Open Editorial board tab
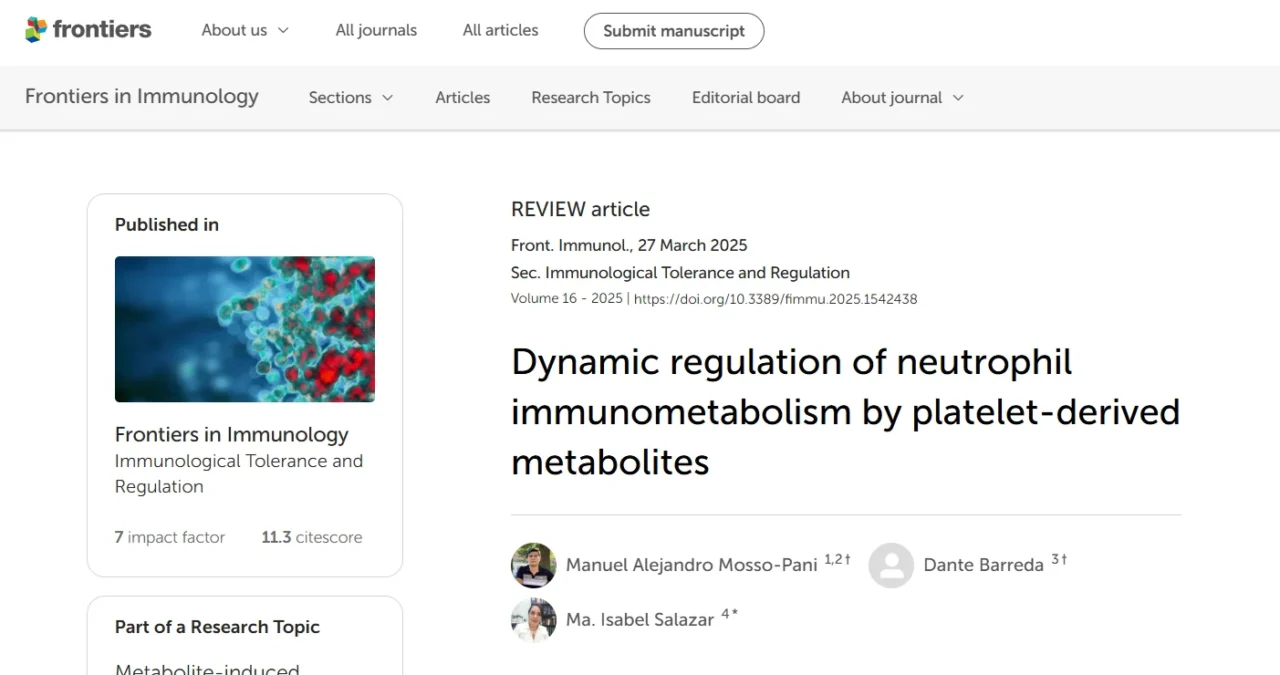The image size is (1280, 675). (x=746, y=98)
